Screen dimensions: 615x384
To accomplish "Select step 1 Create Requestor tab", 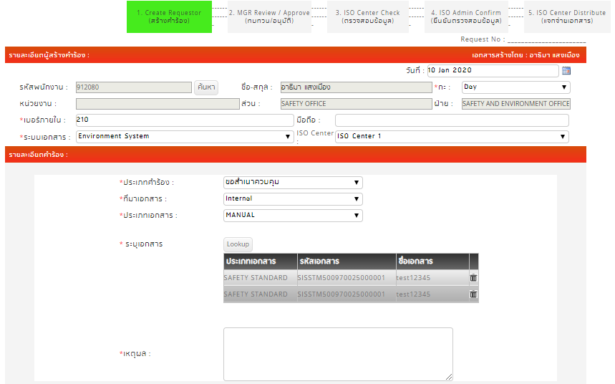I will coord(169,17).
